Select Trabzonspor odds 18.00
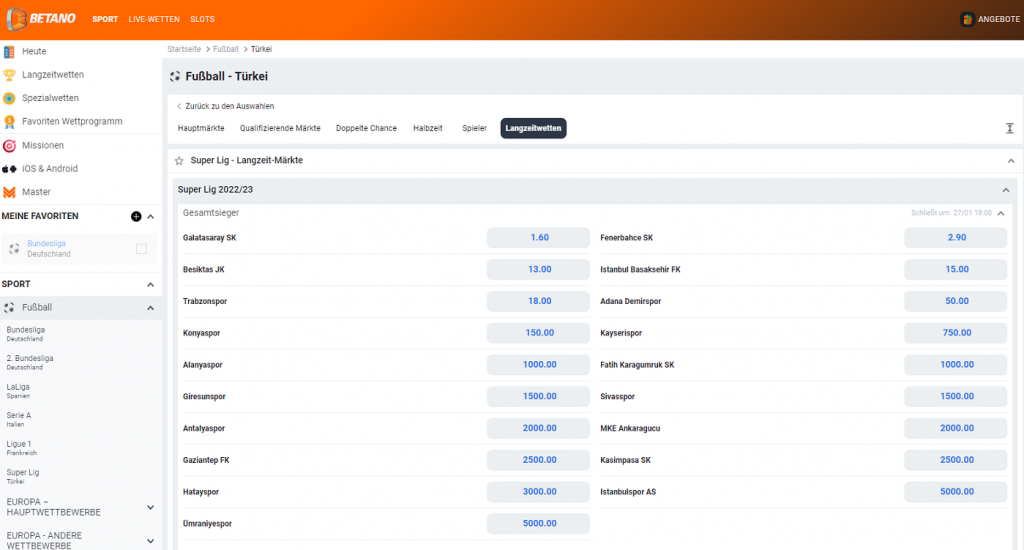1024x550 pixels. click(538, 301)
